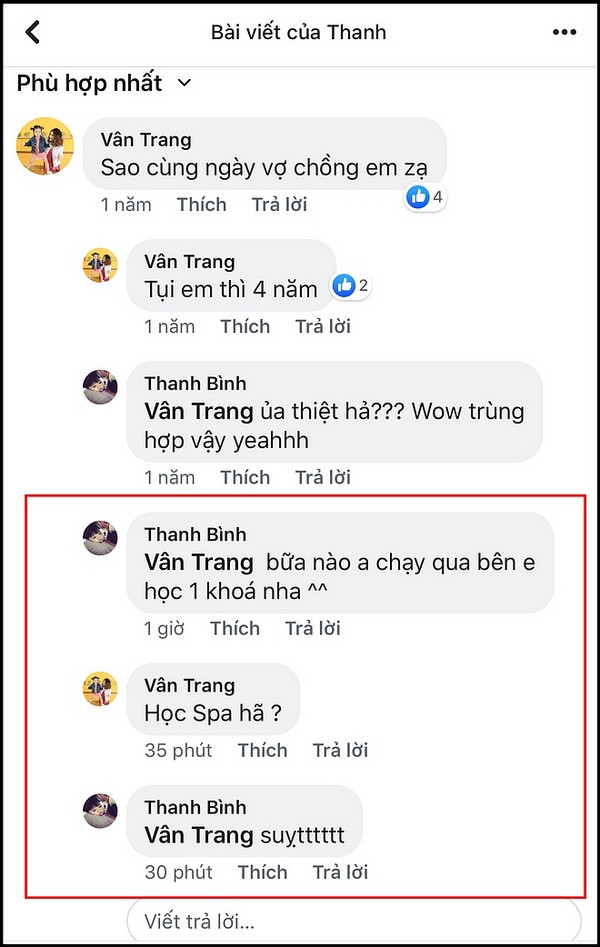
Task: Click the 'Bài viết của Thanh' title
Action: pos(300,31)
